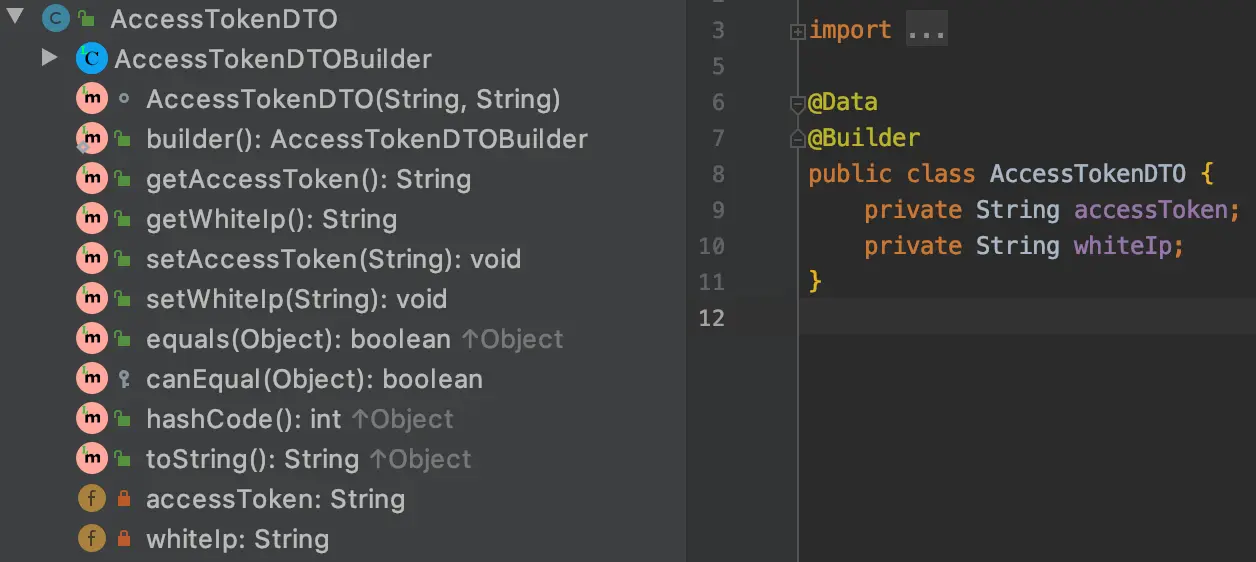Click the AccessTokenDTO class icon
Viewport: 1256px width, 562px height.
pyautogui.click(x=56, y=18)
